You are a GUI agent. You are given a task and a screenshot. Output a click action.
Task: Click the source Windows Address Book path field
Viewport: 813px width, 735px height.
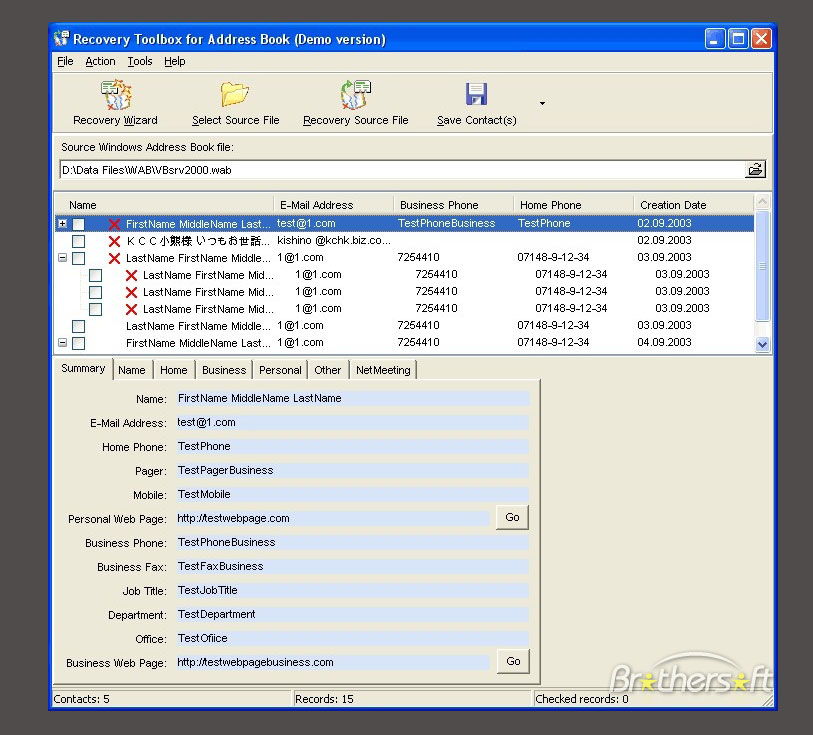pos(402,170)
